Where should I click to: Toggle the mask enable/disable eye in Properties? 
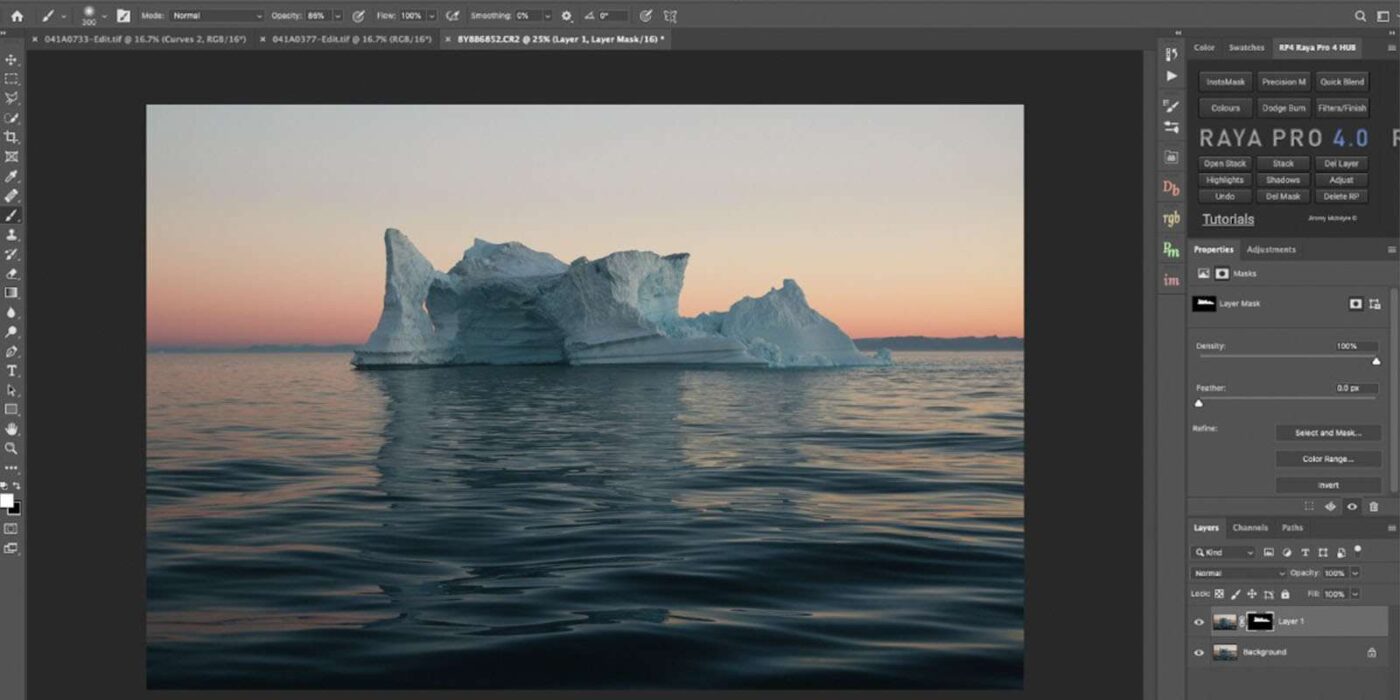(1352, 507)
